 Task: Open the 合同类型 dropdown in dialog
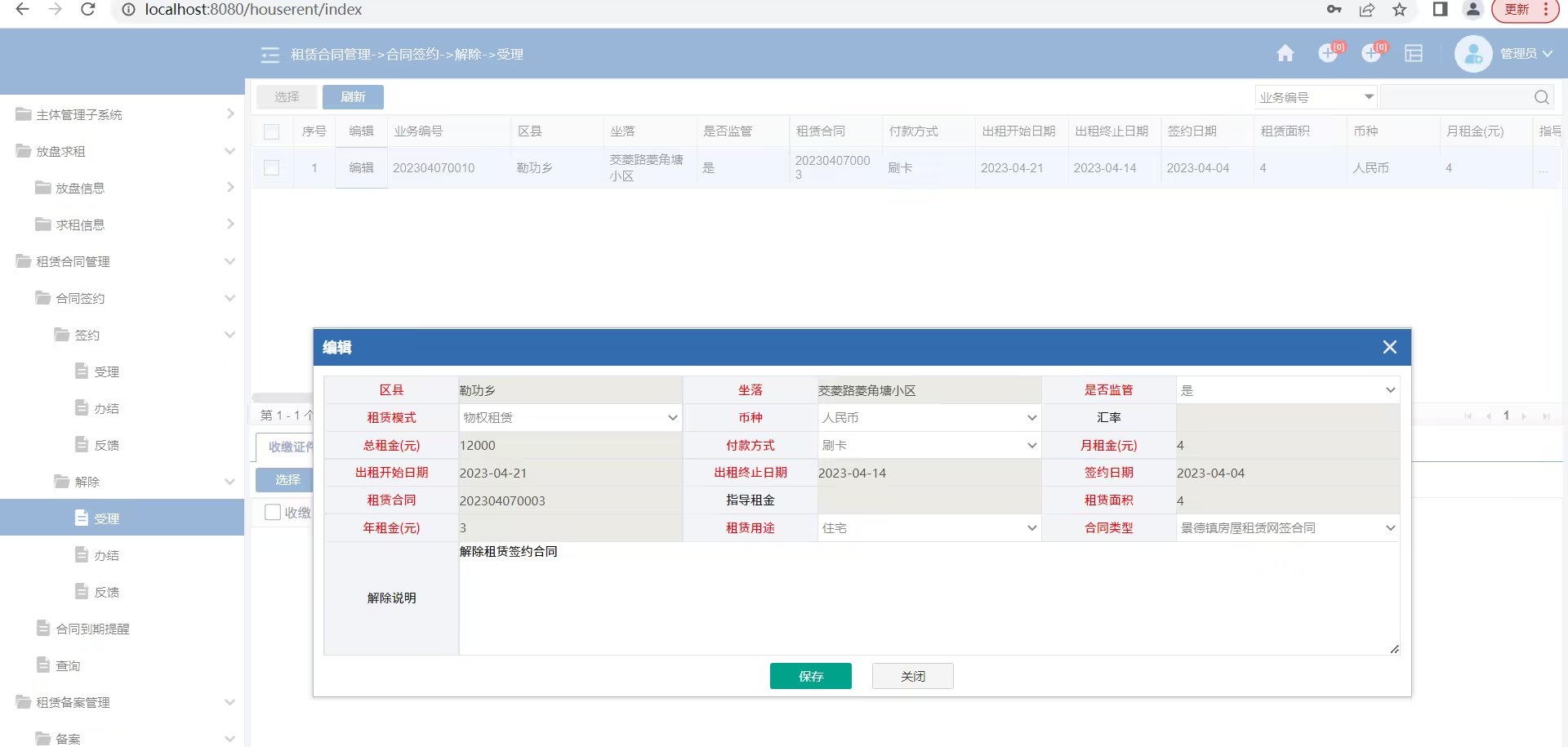click(1288, 527)
